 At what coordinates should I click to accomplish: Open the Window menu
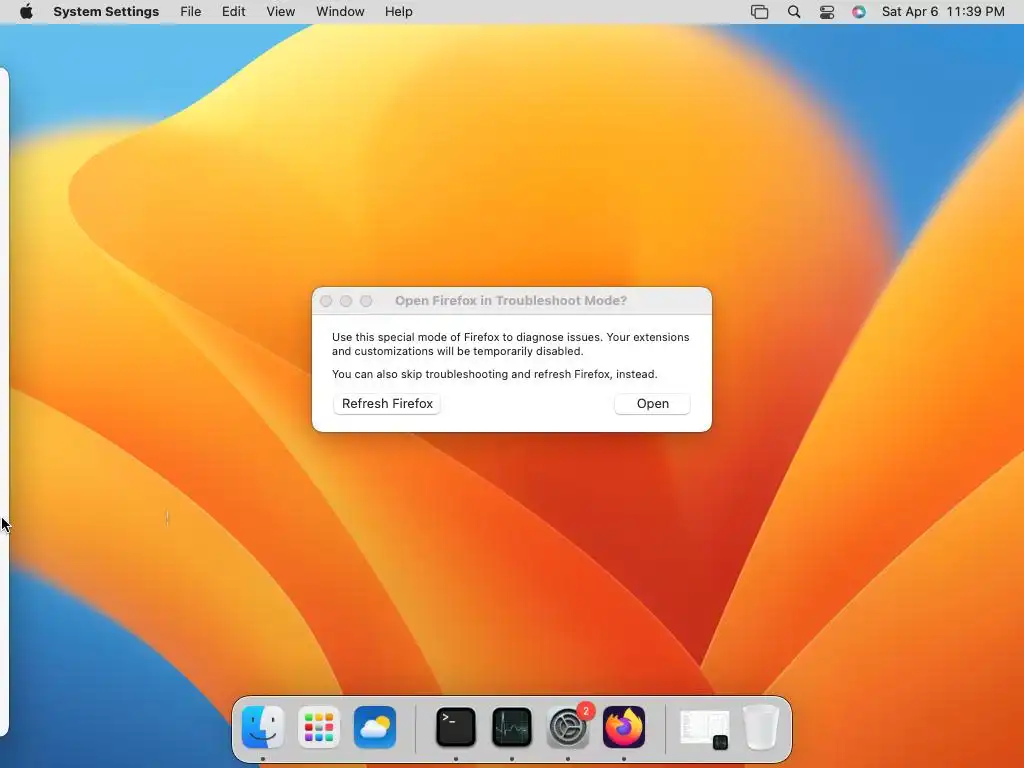[340, 12]
